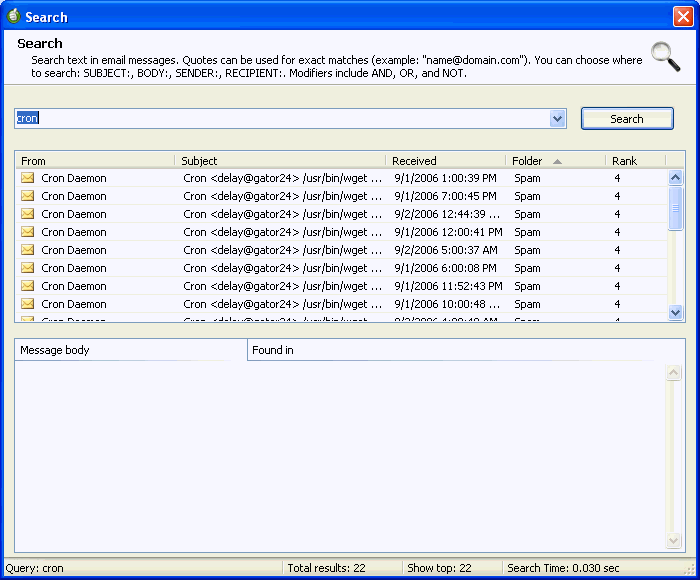Click Cron Daemon in the 9/2/2006 12:44:39 row
The height and width of the screenshot is (580, 700).
point(74,214)
